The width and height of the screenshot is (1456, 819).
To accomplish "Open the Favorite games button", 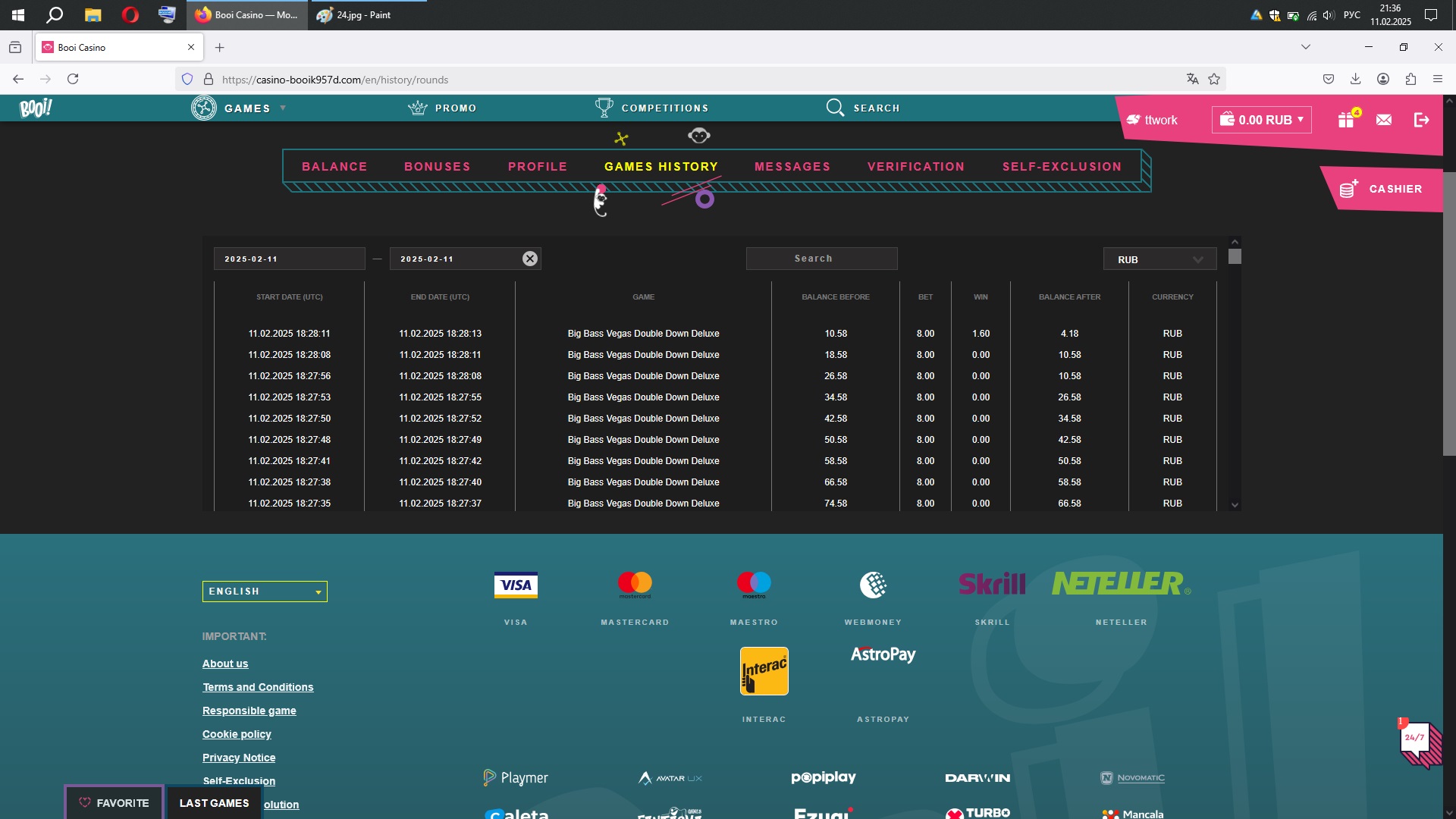I will tap(114, 802).
